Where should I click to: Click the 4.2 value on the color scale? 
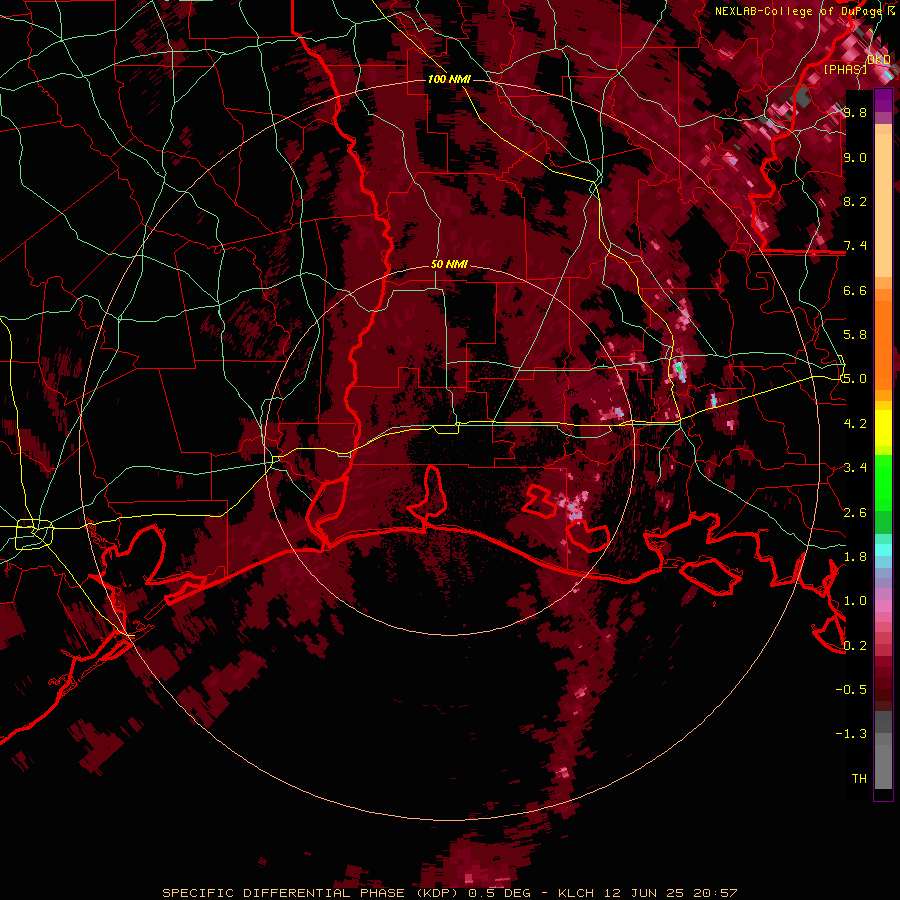[x=855, y=424]
